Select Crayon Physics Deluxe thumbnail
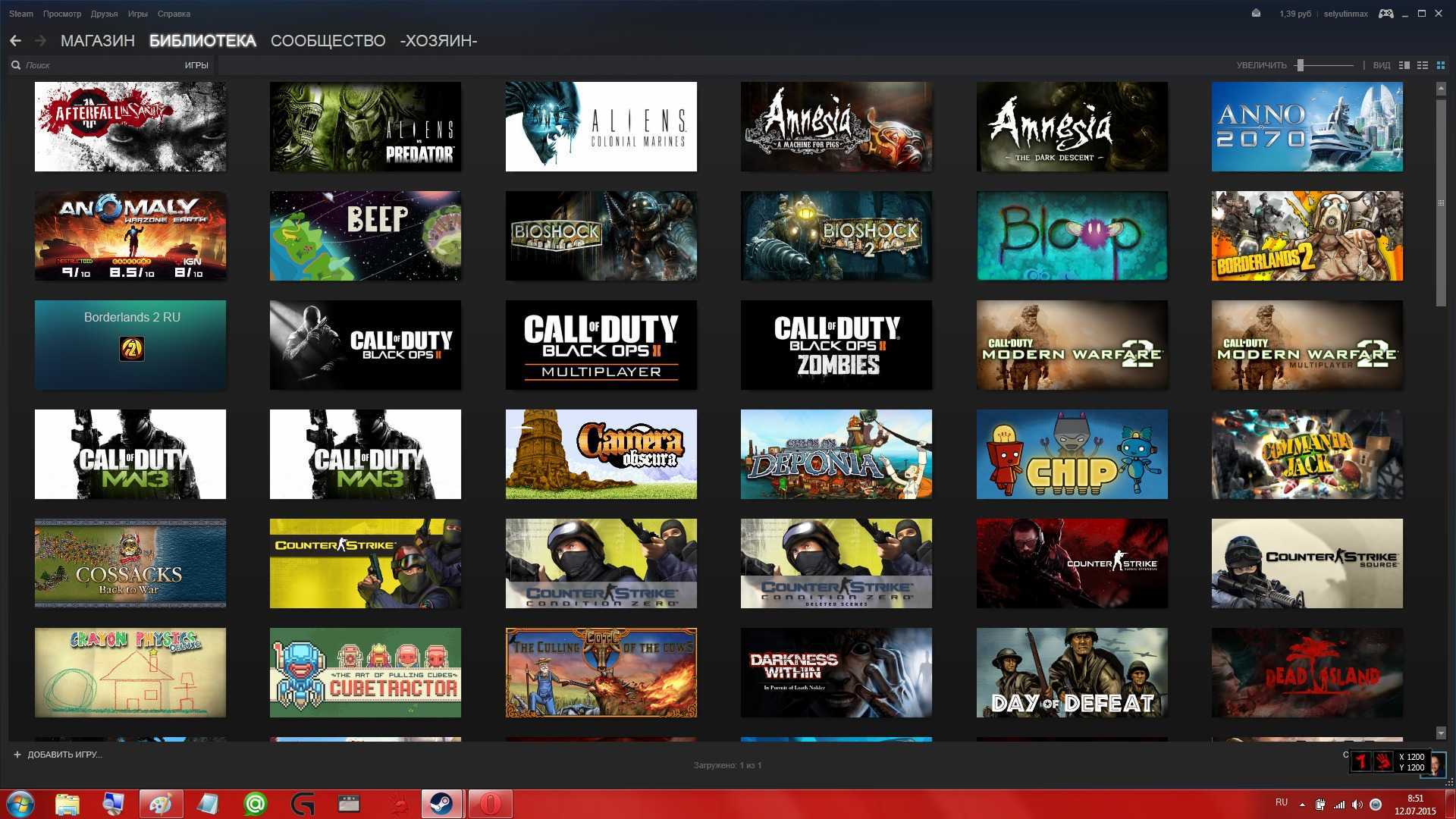The image size is (1456, 819). (x=130, y=673)
